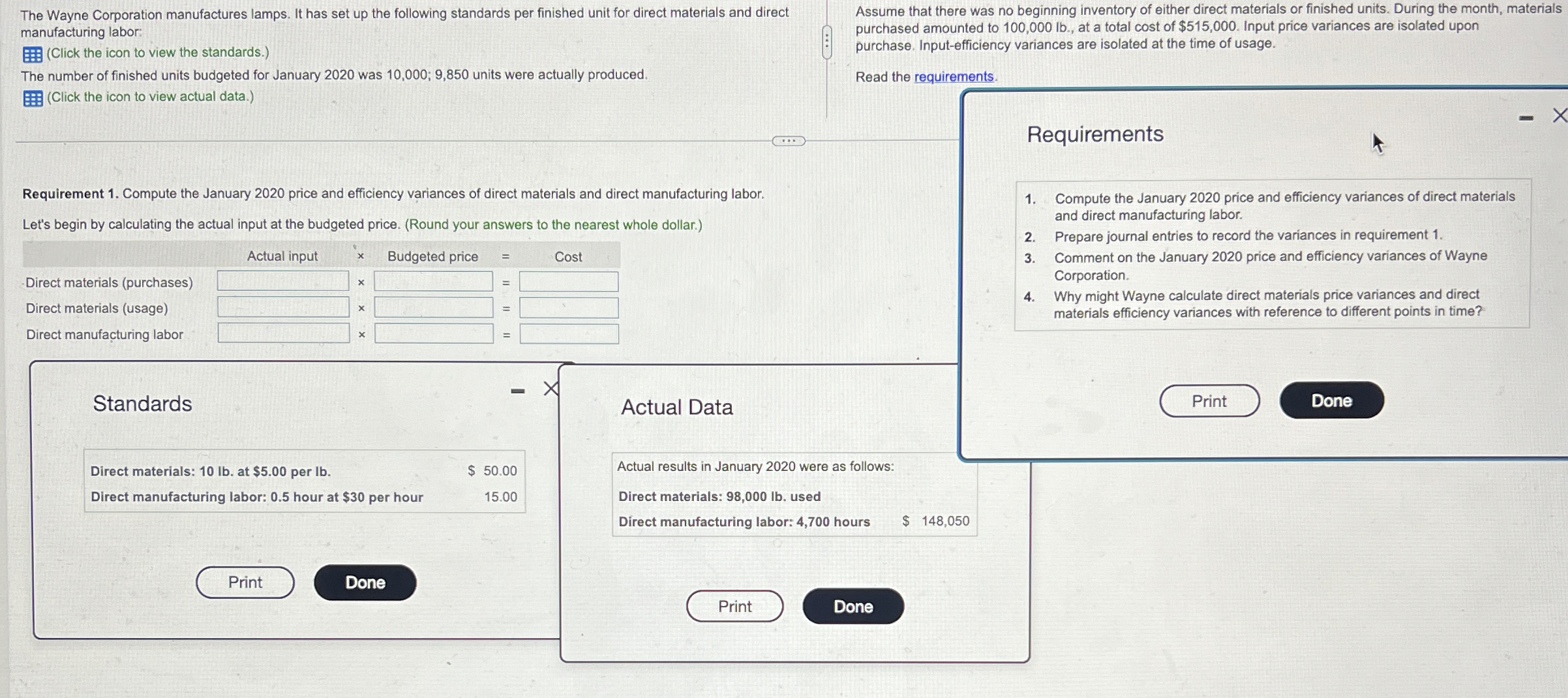Viewport: 1568px width, 698px height.
Task: Close the Requirements dialog
Action: 1559,116
